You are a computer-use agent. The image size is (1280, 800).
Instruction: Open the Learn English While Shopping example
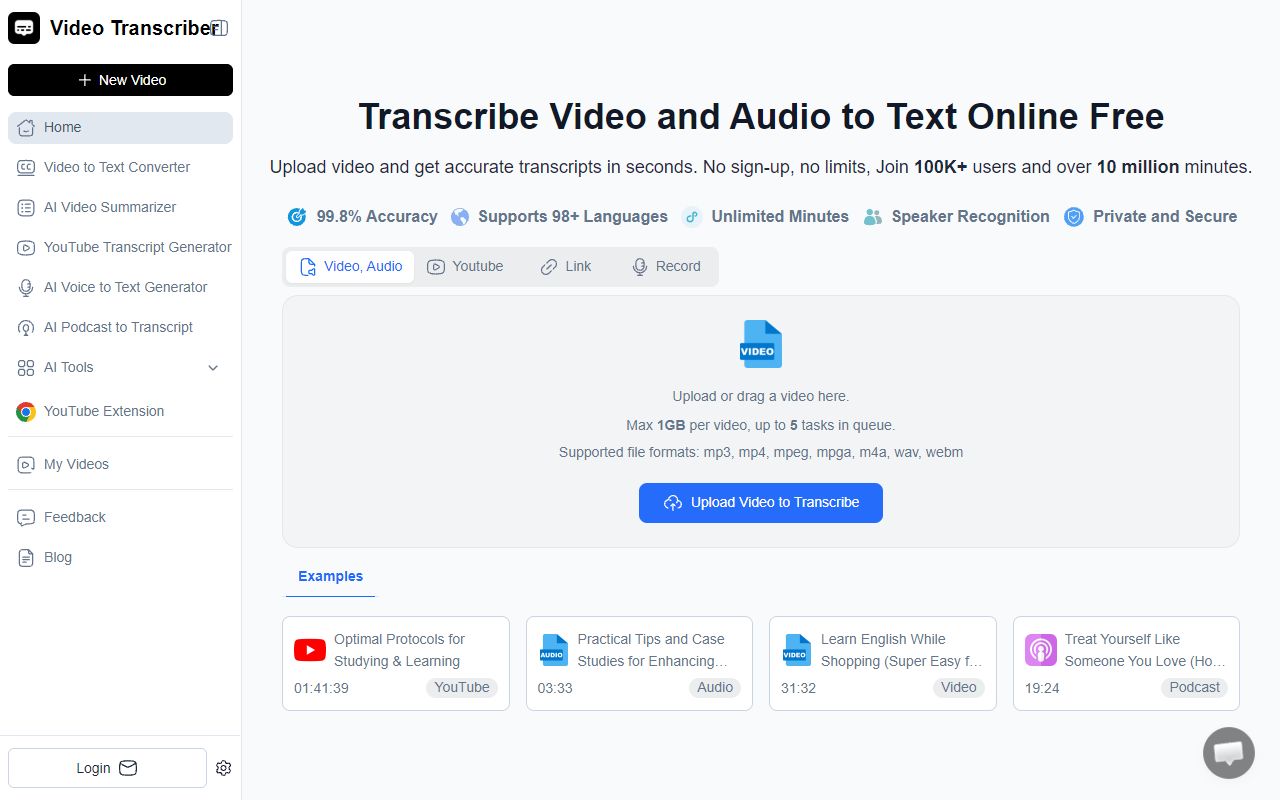[x=882, y=663]
